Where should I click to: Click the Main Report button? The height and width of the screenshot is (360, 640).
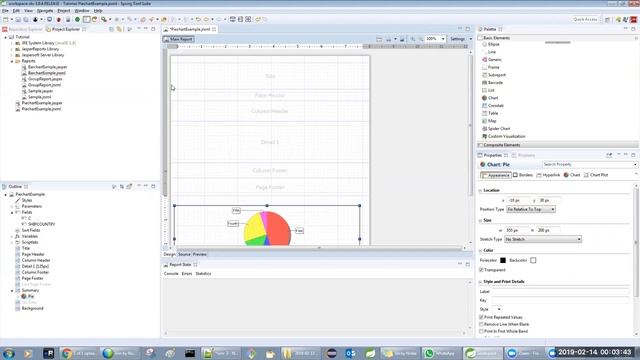178,39
